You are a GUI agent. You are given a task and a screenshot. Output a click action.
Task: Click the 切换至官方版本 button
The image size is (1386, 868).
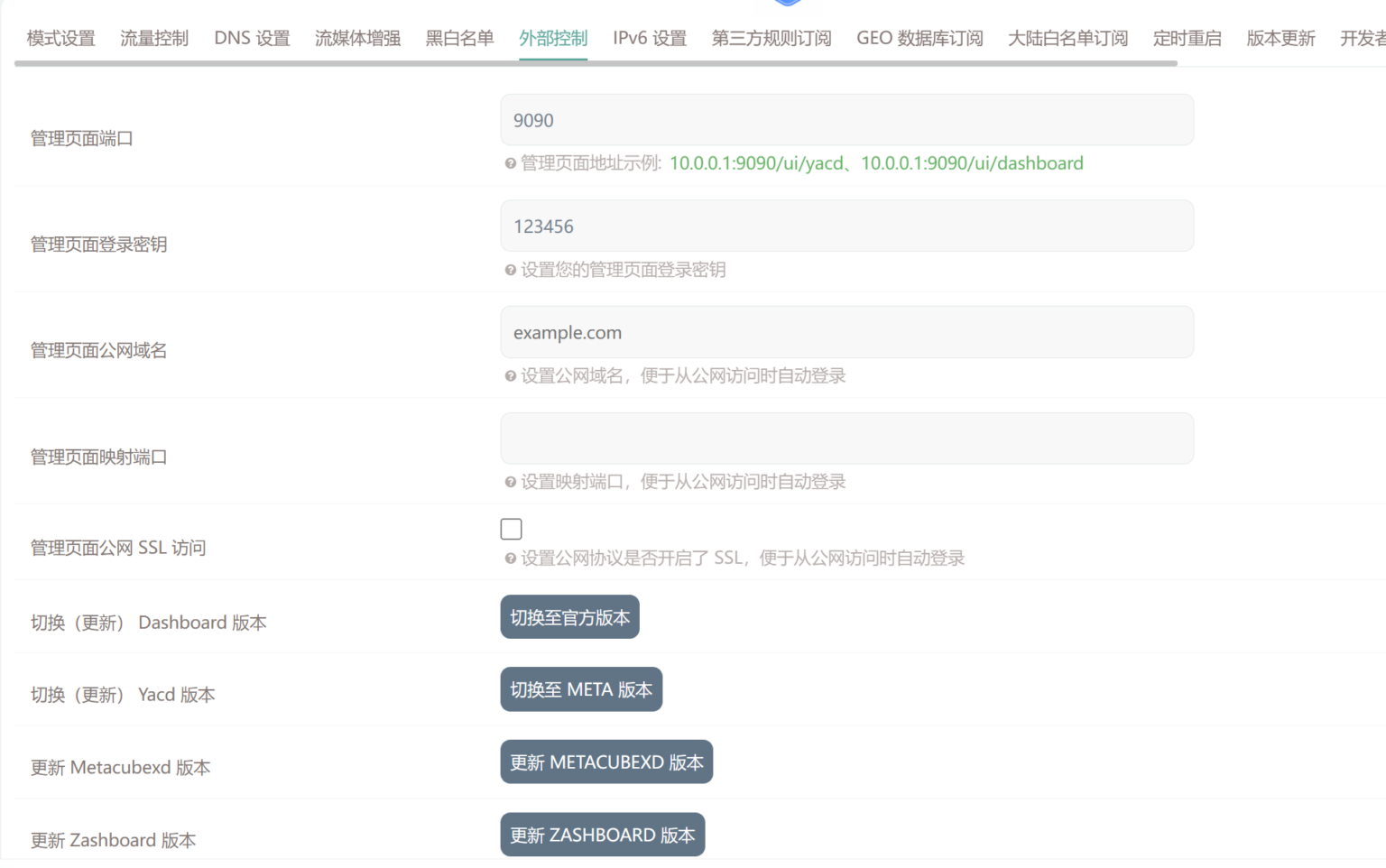click(569, 617)
